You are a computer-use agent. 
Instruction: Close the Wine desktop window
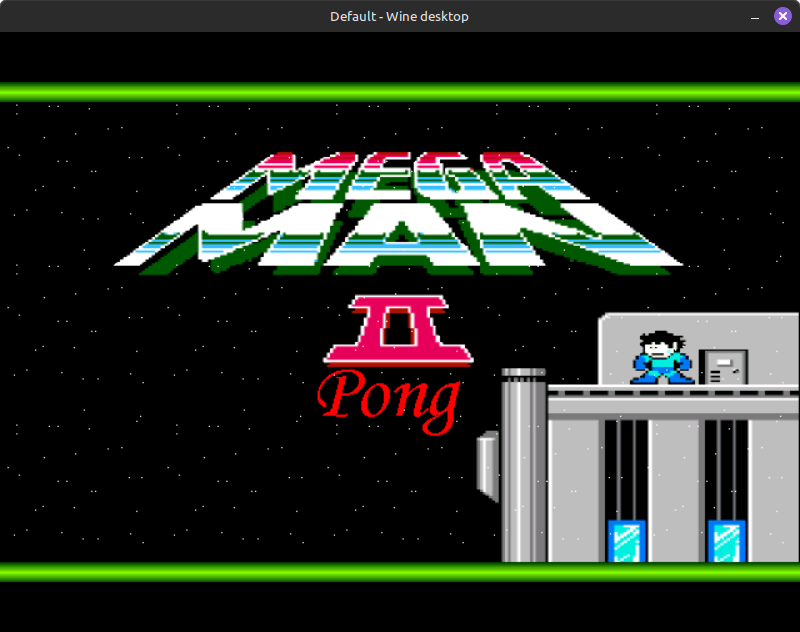tap(783, 16)
